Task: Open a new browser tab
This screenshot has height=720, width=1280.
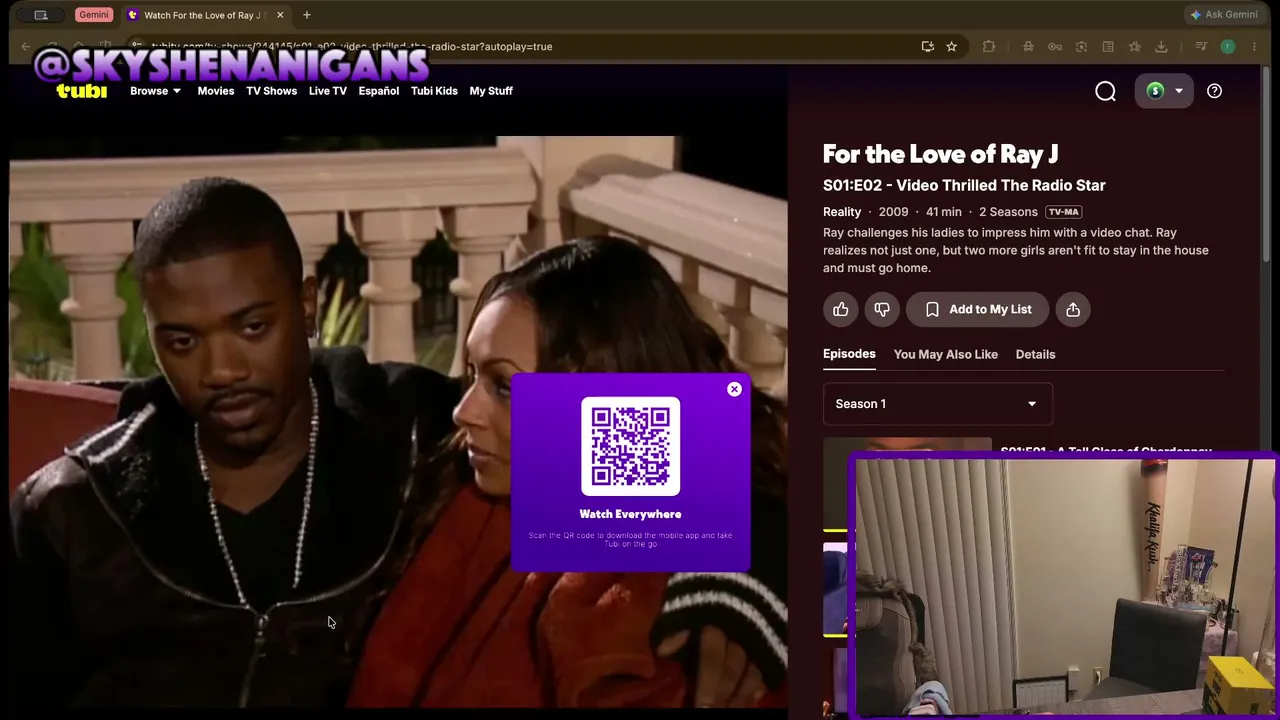Action: pyautogui.click(x=307, y=15)
